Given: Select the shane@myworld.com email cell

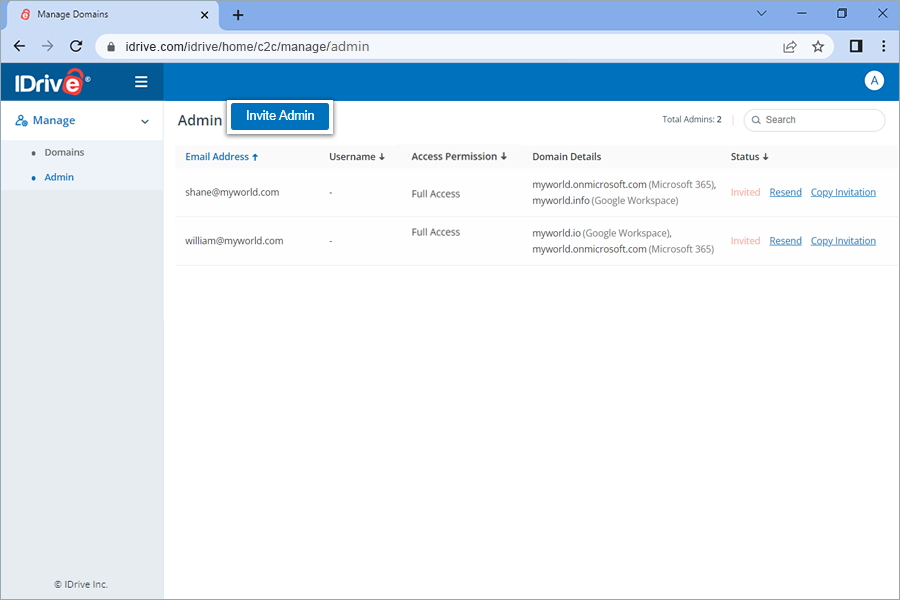Looking at the screenshot, I should tap(232, 192).
